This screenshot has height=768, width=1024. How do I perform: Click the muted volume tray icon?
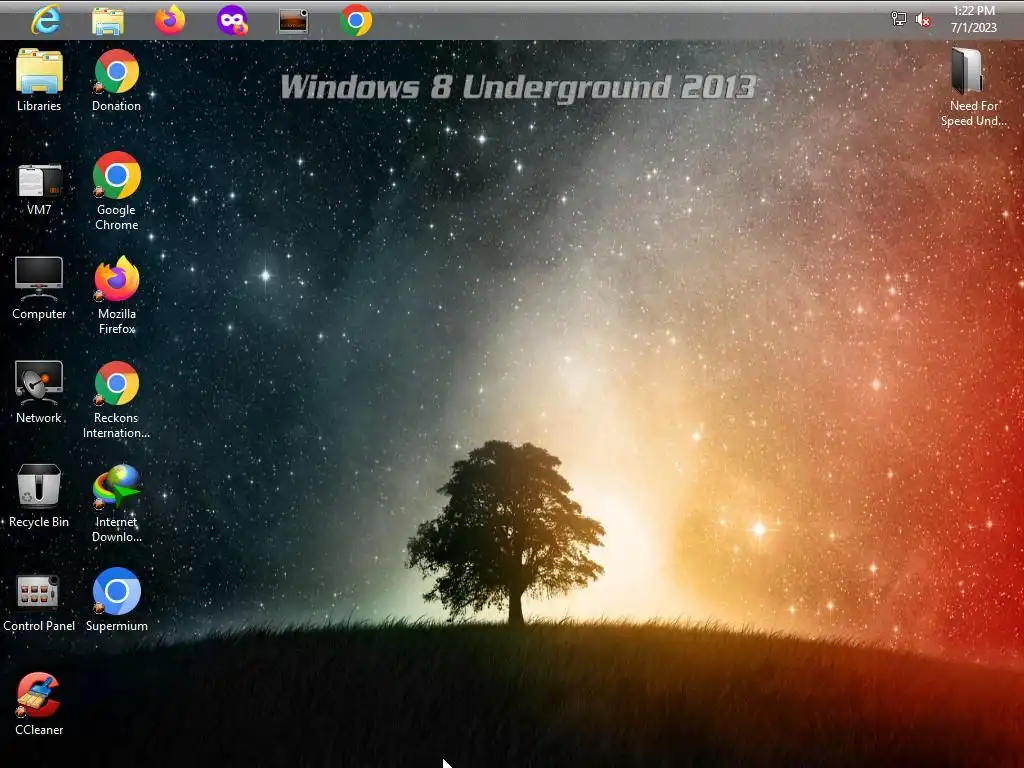click(x=923, y=20)
